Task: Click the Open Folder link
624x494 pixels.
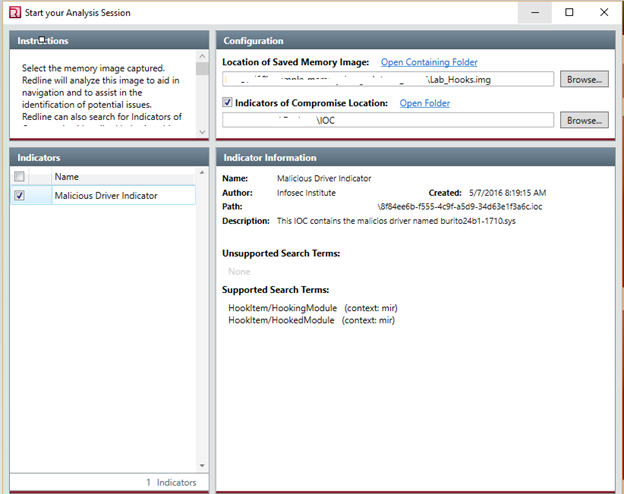Action: [x=425, y=103]
